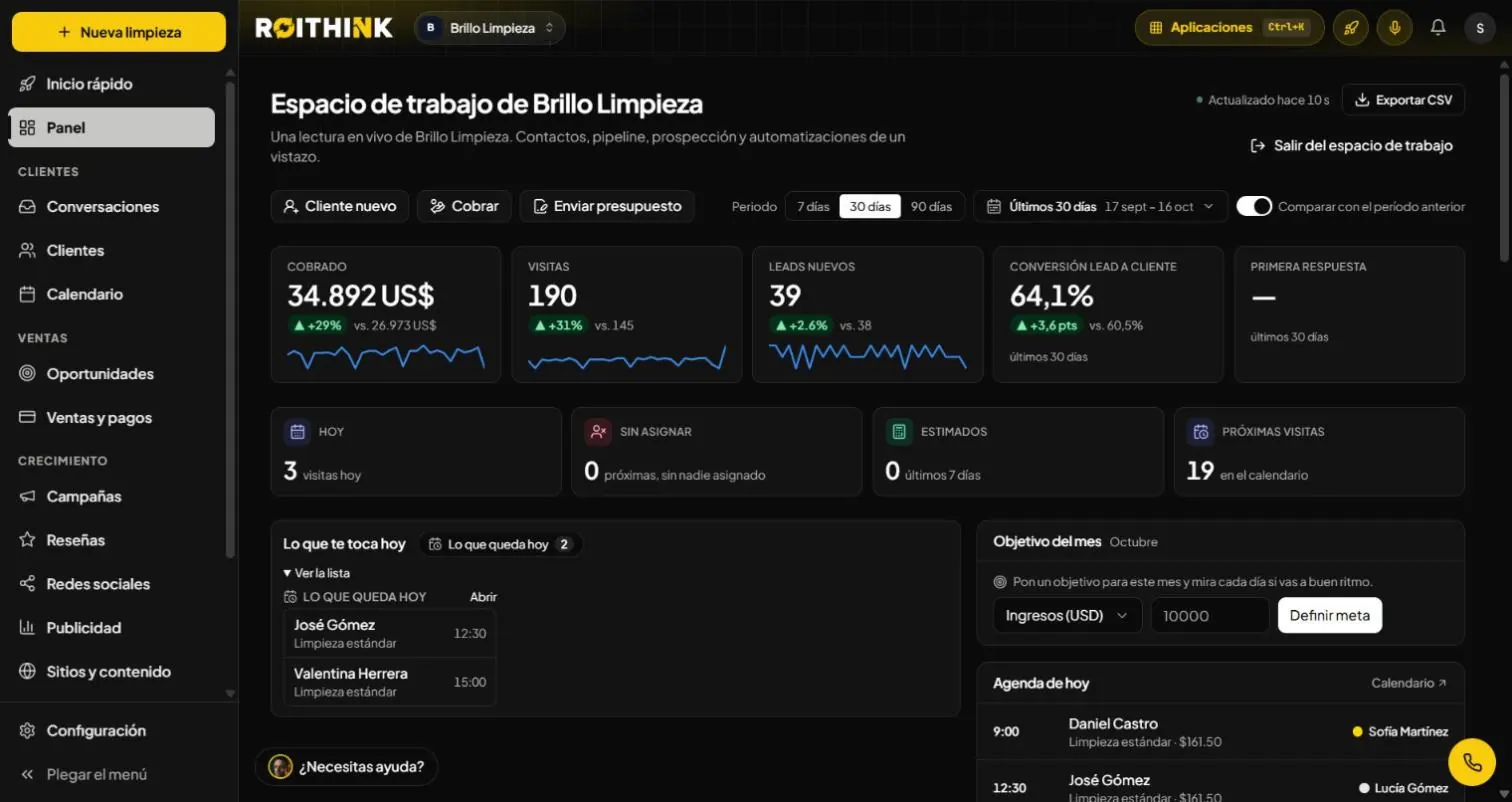Select the Panel menu item
Viewport: 1512px width, 802px height.
click(112, 128)
